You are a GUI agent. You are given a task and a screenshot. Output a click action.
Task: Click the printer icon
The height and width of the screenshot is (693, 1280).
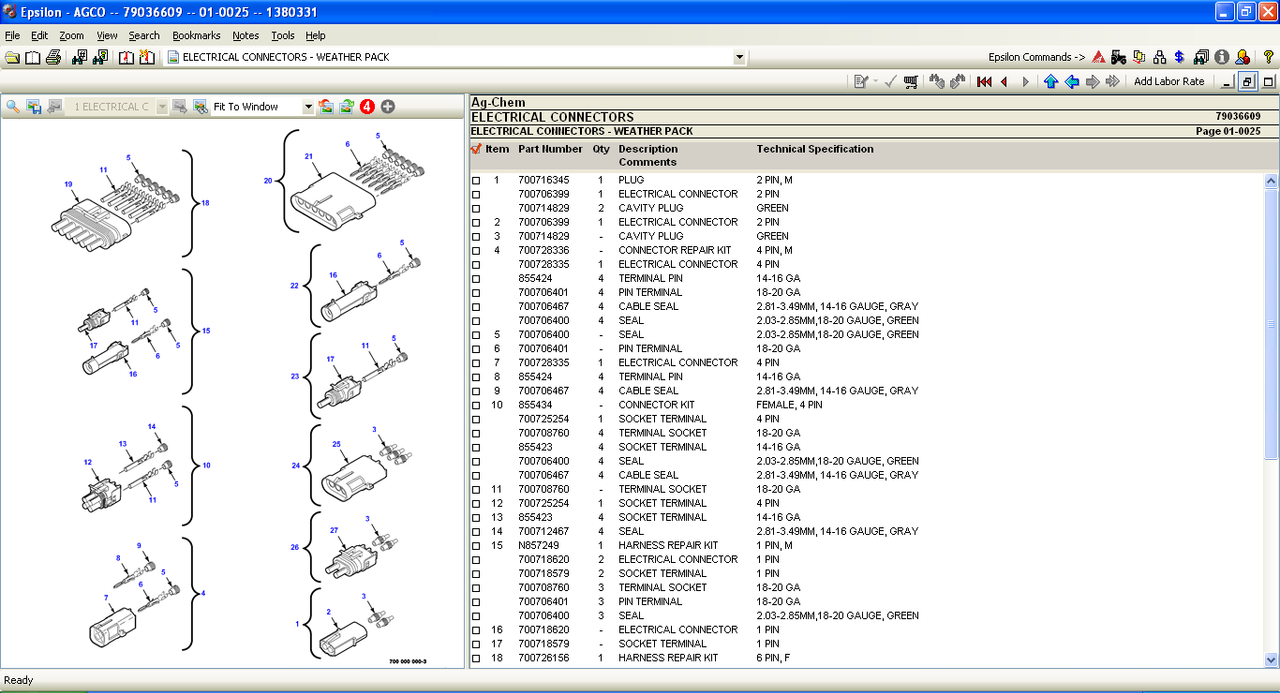[x=56, y=57]
